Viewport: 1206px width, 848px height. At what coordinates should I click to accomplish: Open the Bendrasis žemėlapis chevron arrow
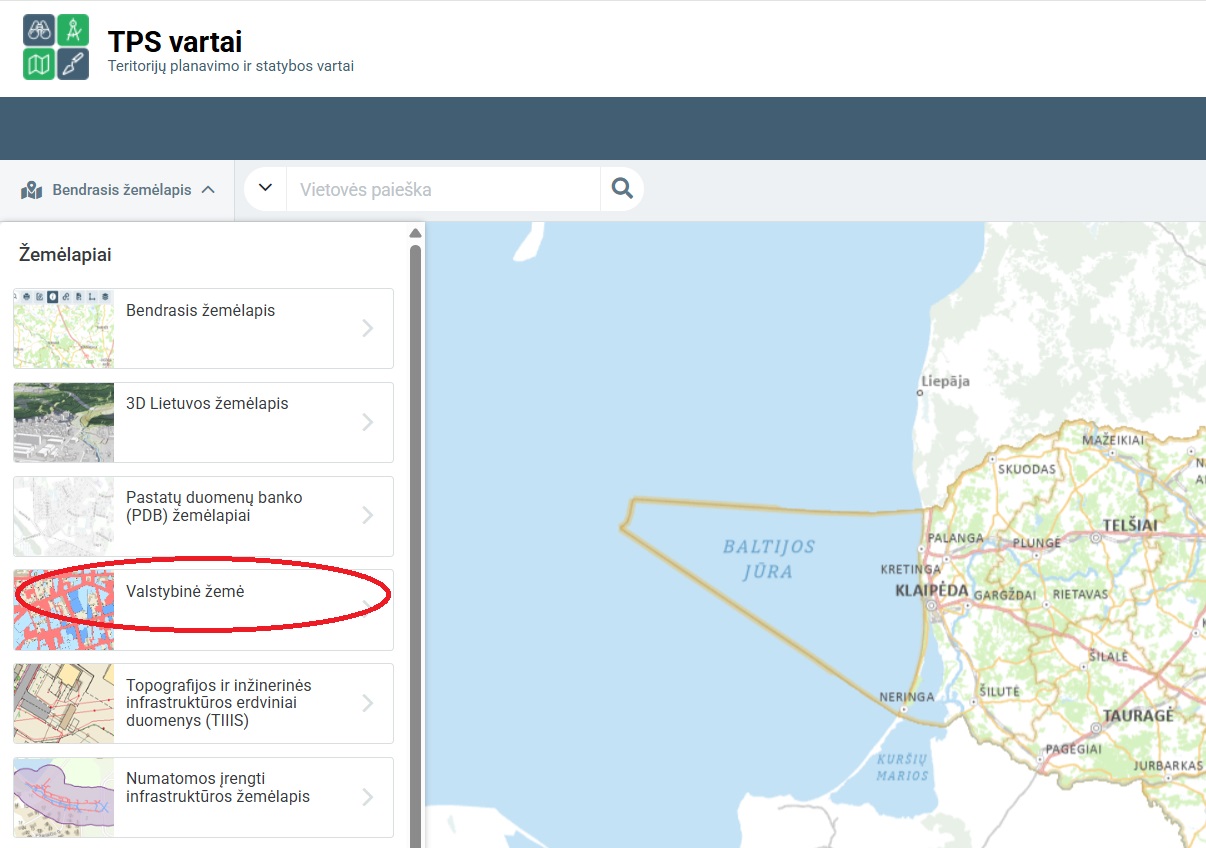368,328
